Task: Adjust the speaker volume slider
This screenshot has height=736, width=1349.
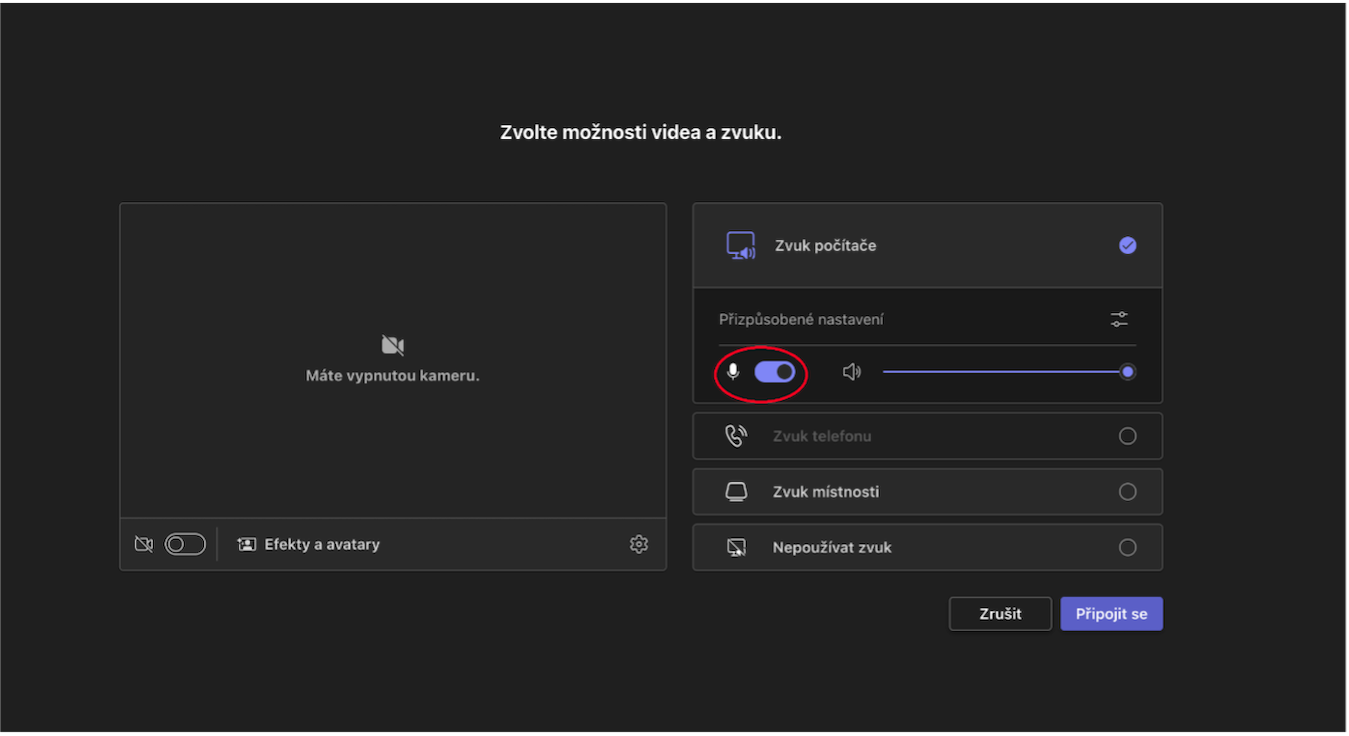Action: point(1009,372)
